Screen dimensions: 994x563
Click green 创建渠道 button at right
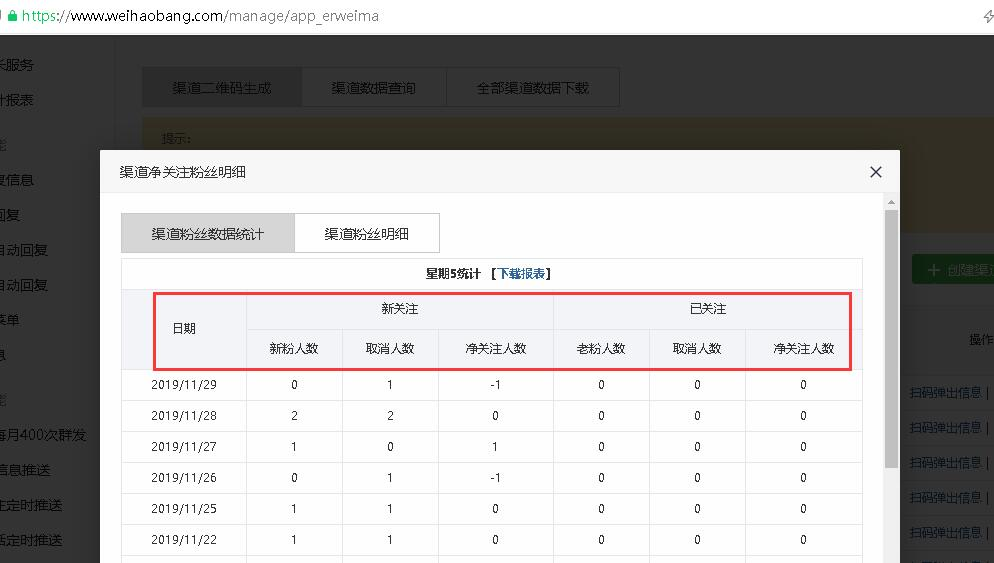pyautogui.click(x=953, y=270)
